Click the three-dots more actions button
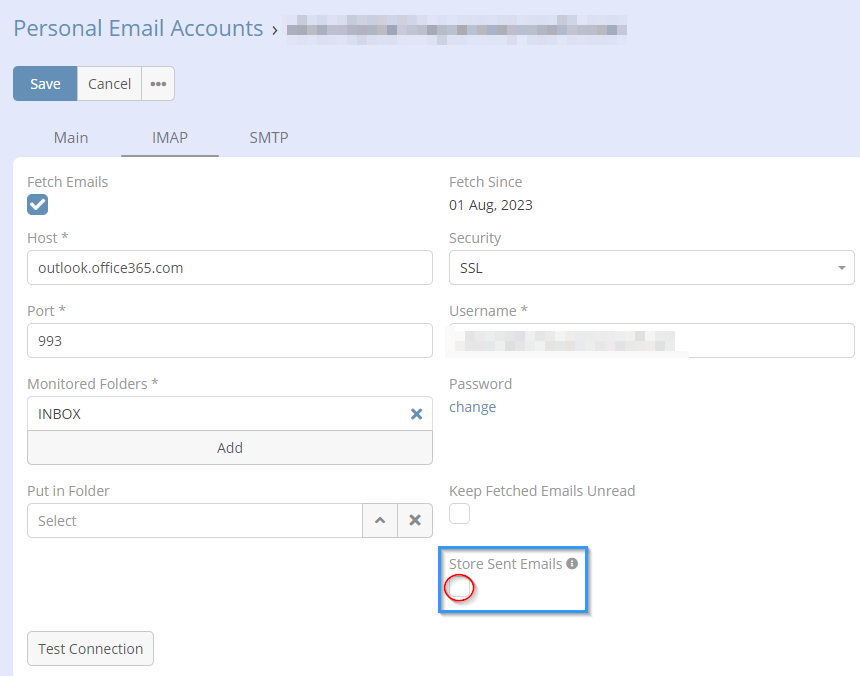The image size is (860, 676). pos(158,84)
